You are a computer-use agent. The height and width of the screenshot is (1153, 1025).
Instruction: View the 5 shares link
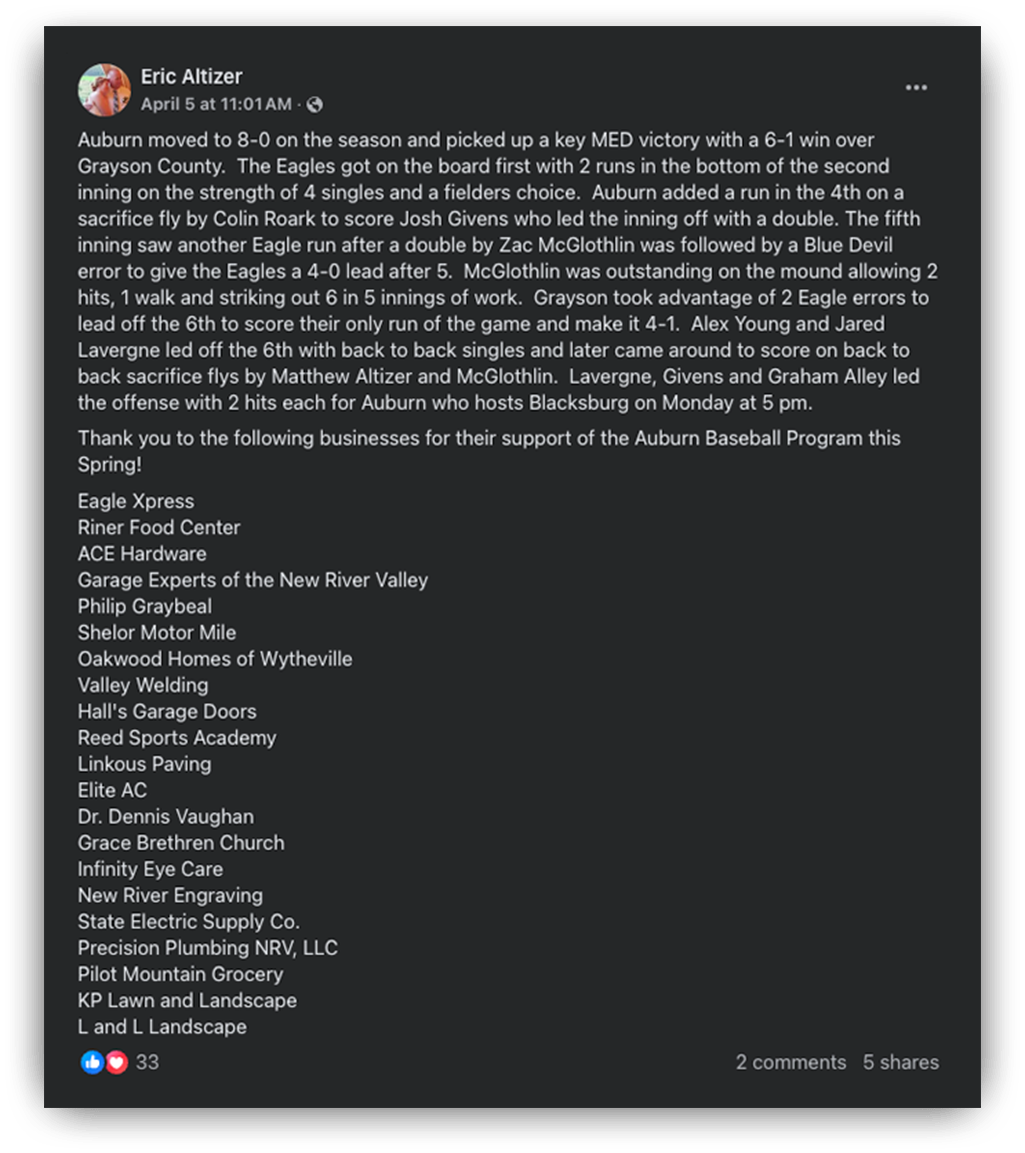pyautogui.click(x=901, y=1062)
